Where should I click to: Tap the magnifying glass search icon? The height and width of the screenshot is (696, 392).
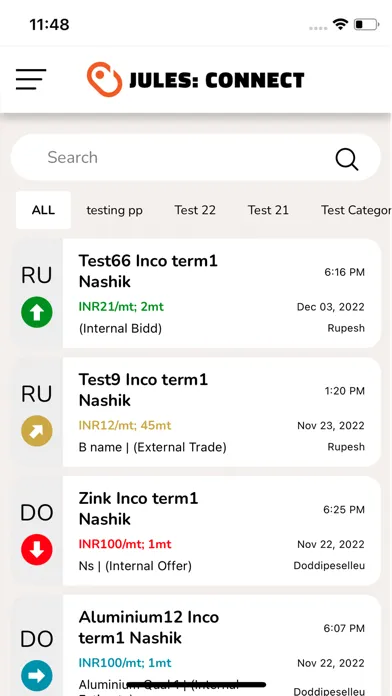click(347, 159)
